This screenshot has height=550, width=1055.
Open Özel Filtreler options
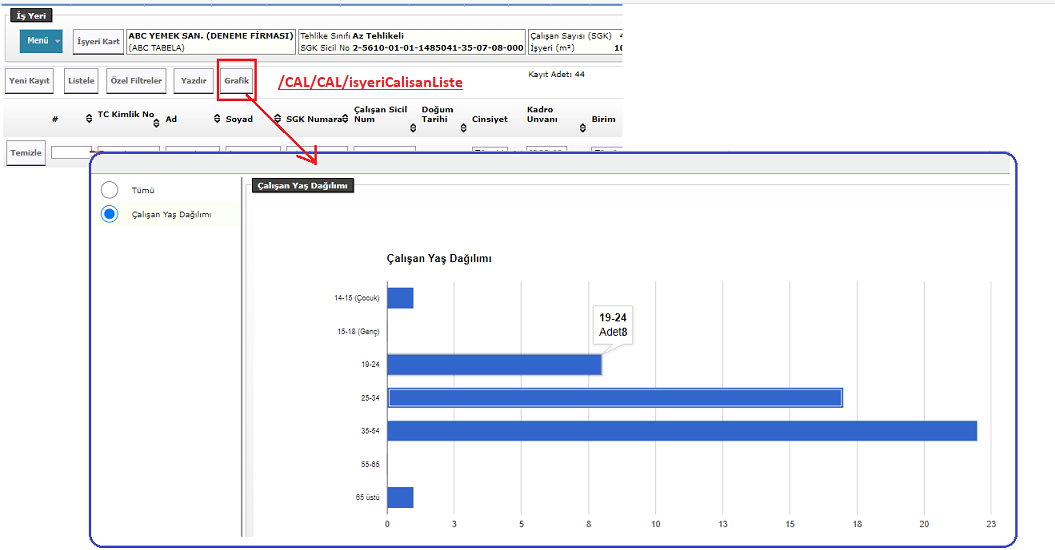[134, 81]
